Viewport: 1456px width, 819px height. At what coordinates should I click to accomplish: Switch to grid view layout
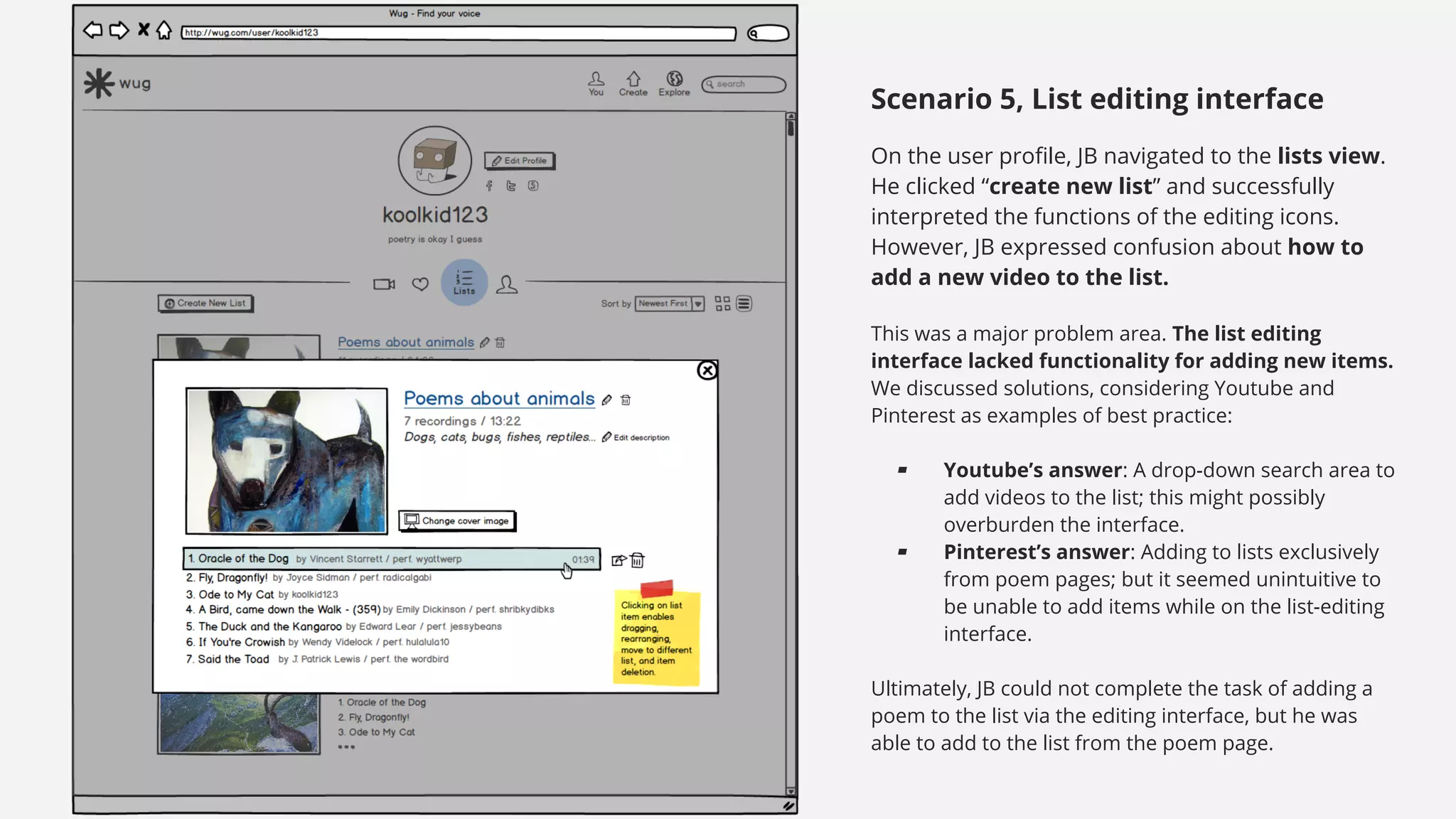coord(722,304)
